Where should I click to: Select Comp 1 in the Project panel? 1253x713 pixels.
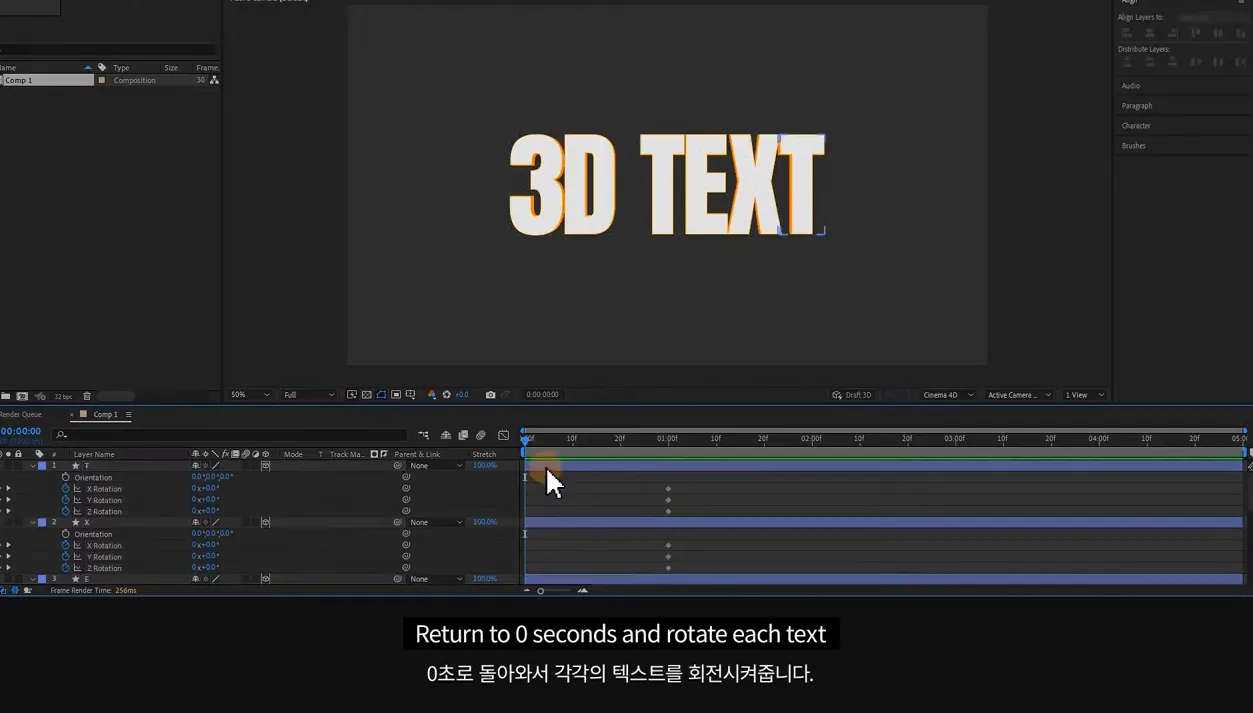tap(46, 80)
